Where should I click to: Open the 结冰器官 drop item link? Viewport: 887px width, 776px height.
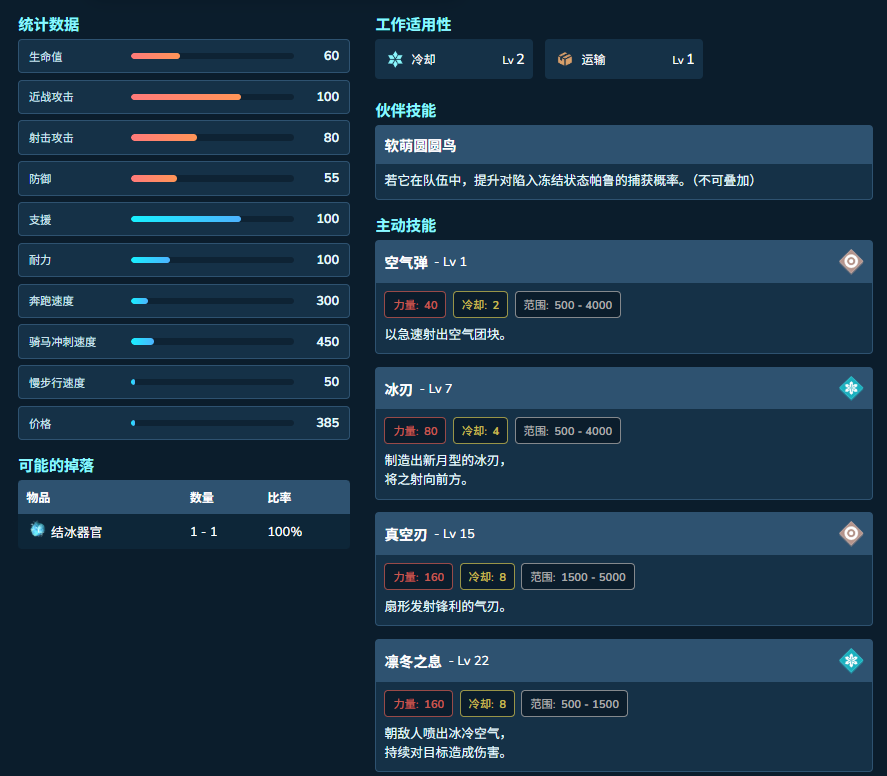(x=76, y=532)
